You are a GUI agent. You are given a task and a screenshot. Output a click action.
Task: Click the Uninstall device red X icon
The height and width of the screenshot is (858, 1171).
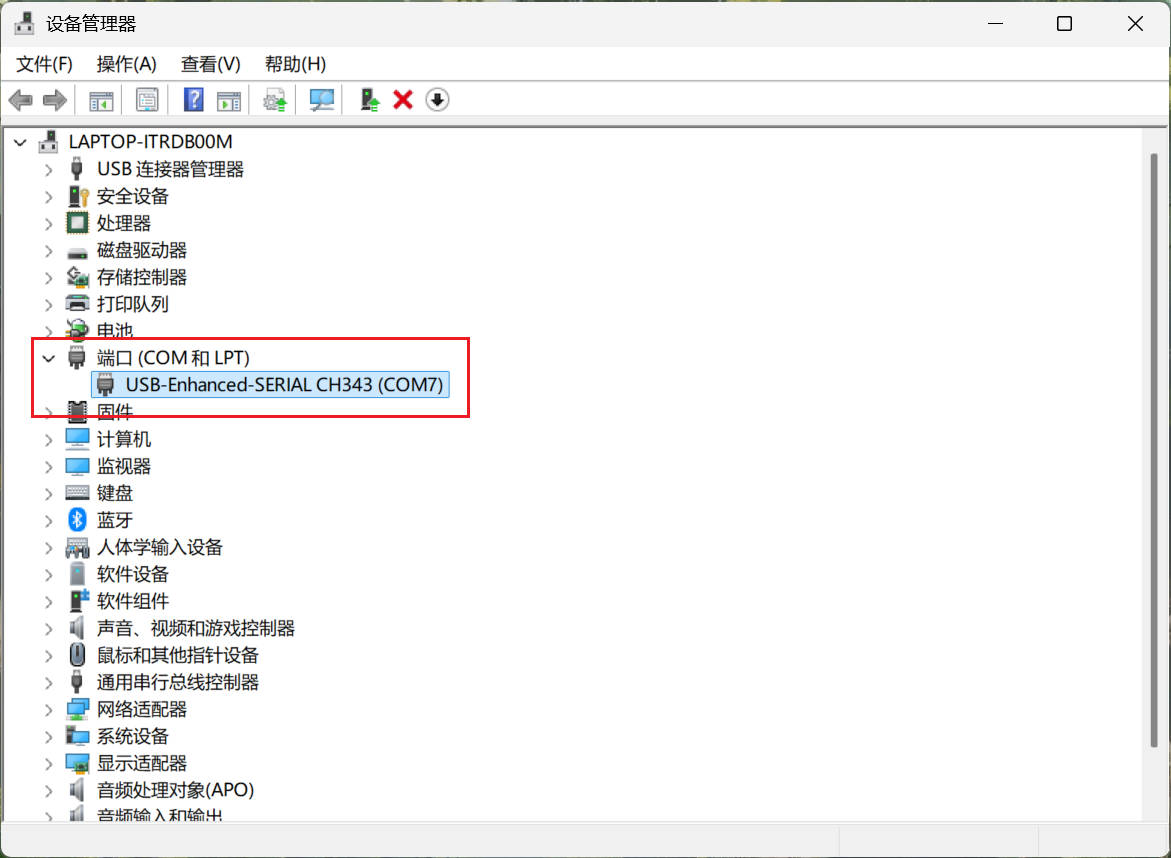tap(402, 99)
